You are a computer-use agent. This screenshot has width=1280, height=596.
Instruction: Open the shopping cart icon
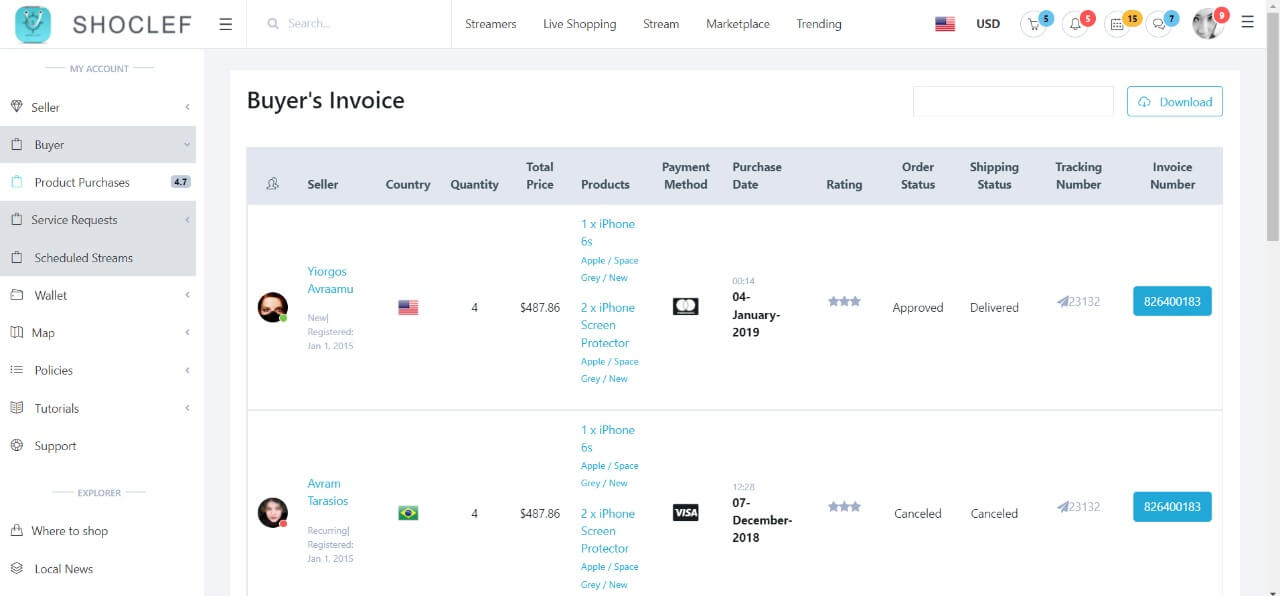click(x=1034, y=25)
